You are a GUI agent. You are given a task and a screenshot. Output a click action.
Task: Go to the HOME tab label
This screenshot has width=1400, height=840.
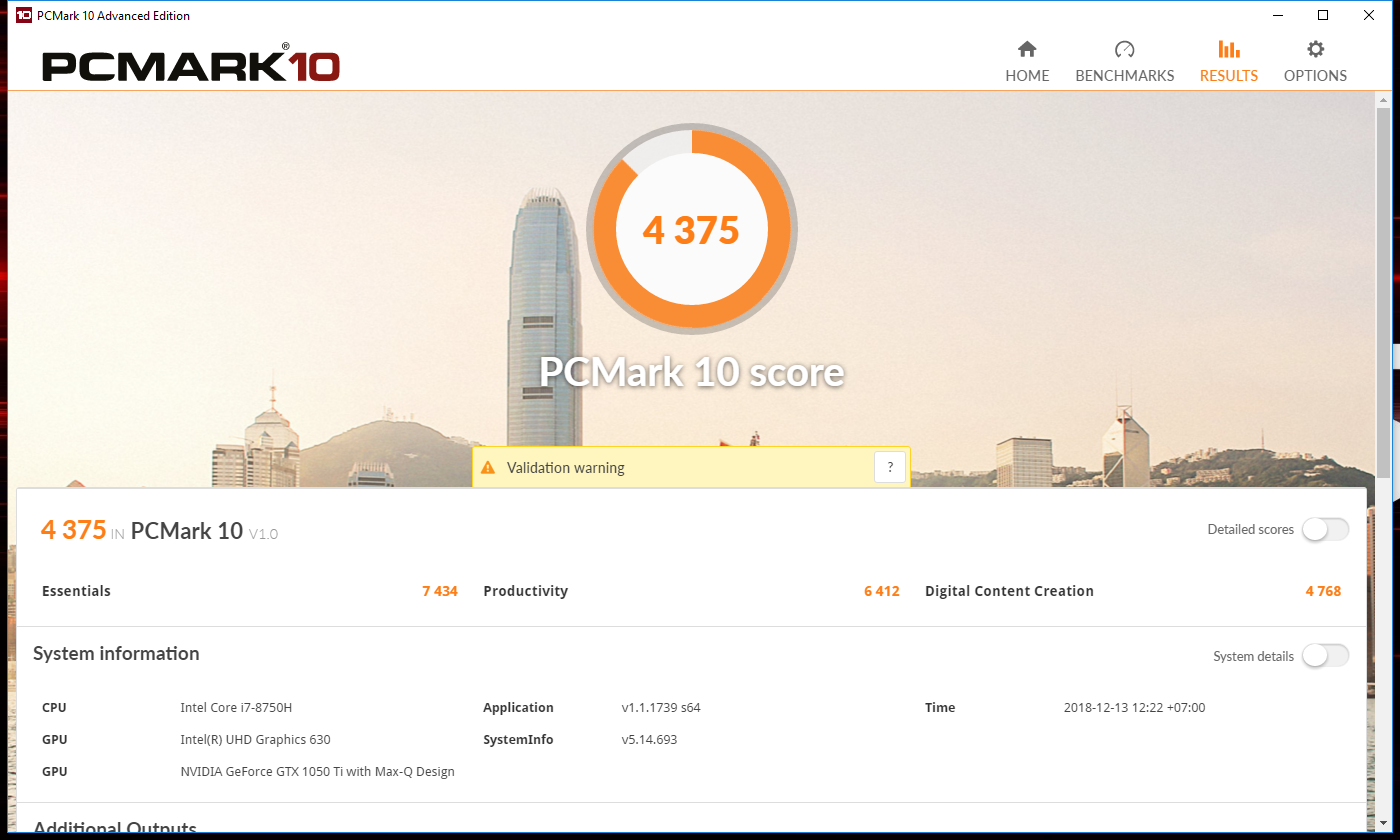point(1027,75)
